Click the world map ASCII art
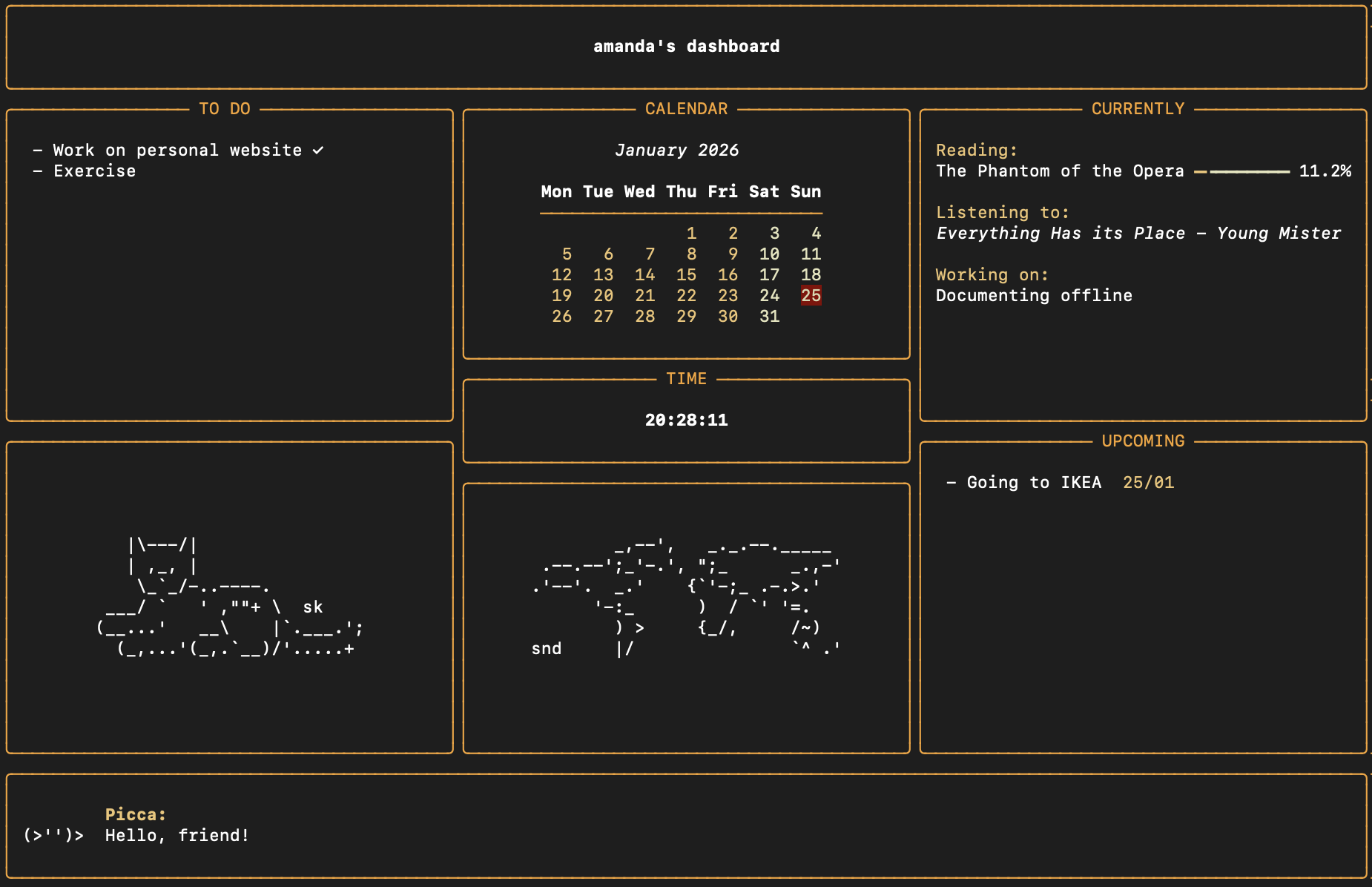The image size is (1372, 887). pyautogui.click(x=686, y=597)
